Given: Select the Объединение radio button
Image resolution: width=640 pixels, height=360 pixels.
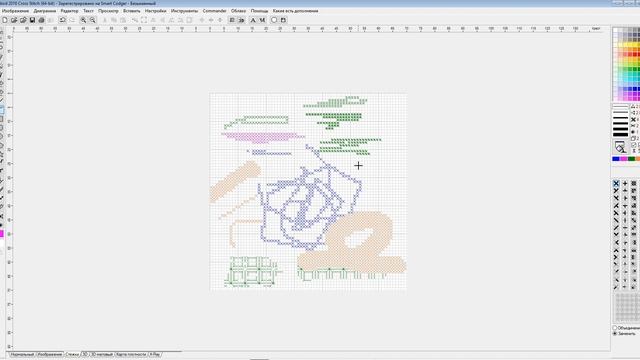Looking at the screenshot, I should tap(615, 328).
